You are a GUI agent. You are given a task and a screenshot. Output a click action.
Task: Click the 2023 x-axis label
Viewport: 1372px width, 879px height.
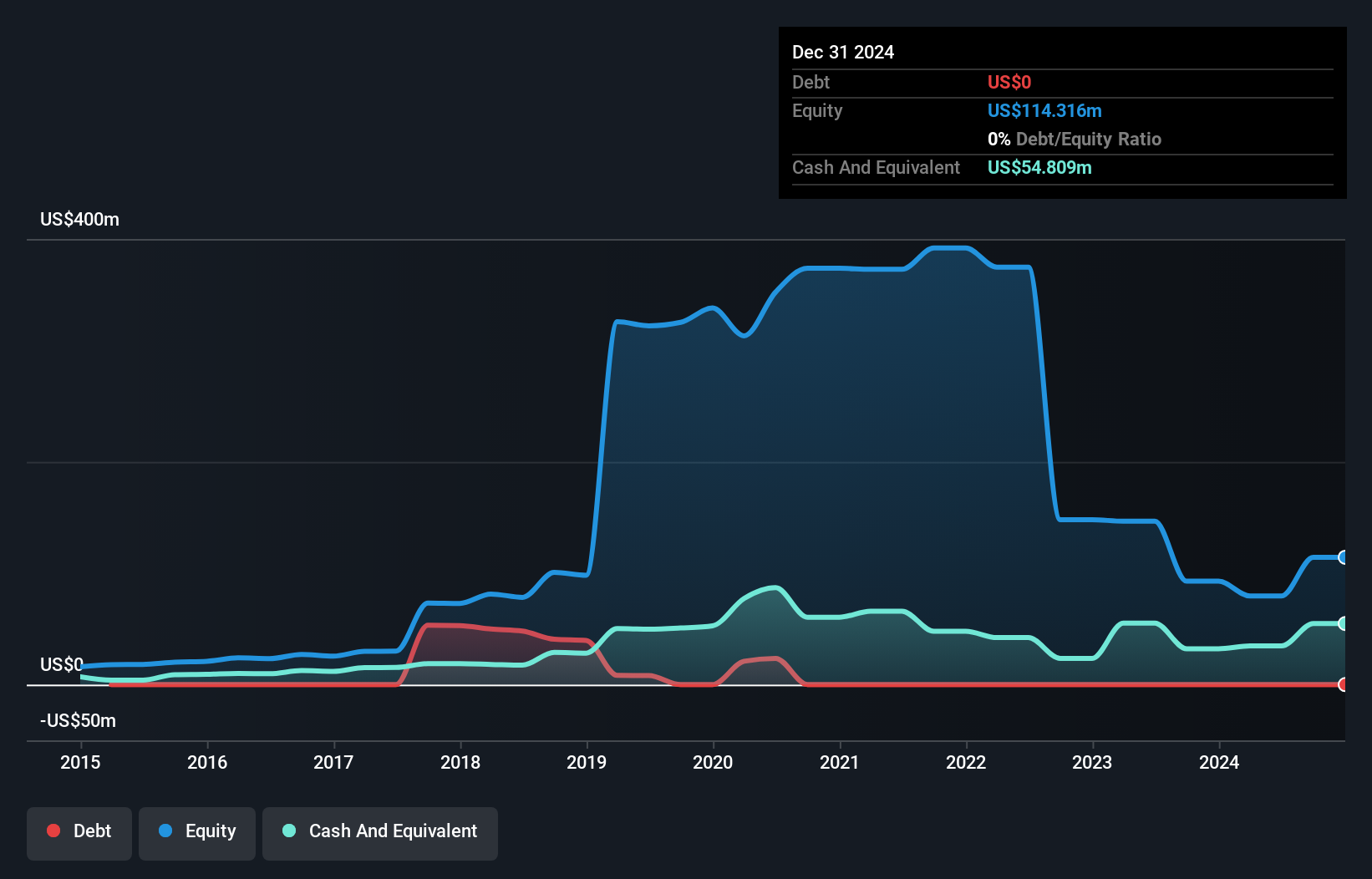click(x=1092, y=762)
